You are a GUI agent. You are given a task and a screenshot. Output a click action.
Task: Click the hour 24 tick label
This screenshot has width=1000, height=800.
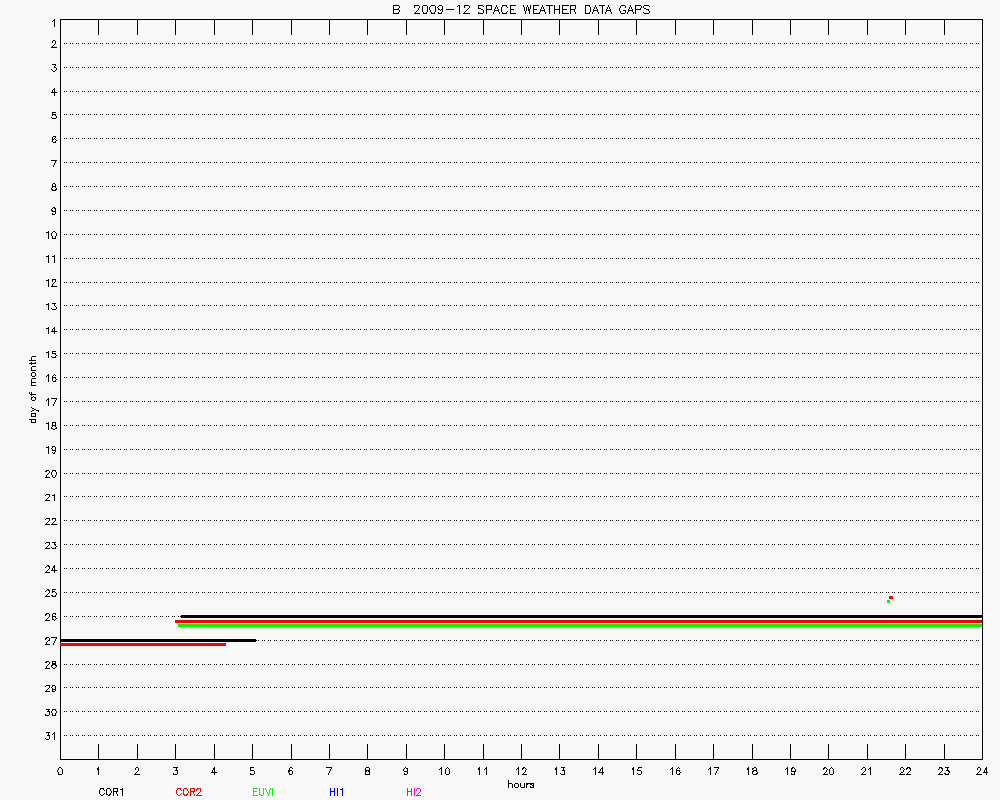point(981,771)
